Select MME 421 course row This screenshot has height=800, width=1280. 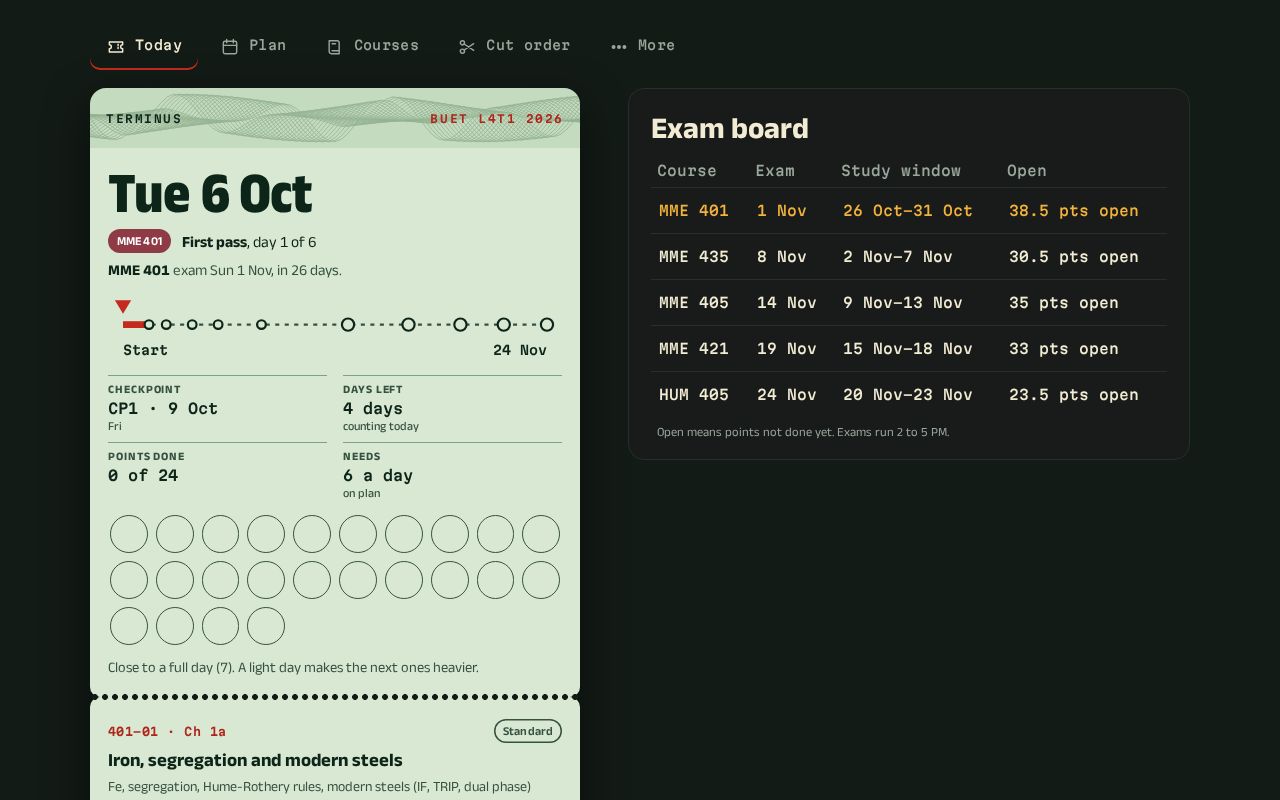coord(908,349)
